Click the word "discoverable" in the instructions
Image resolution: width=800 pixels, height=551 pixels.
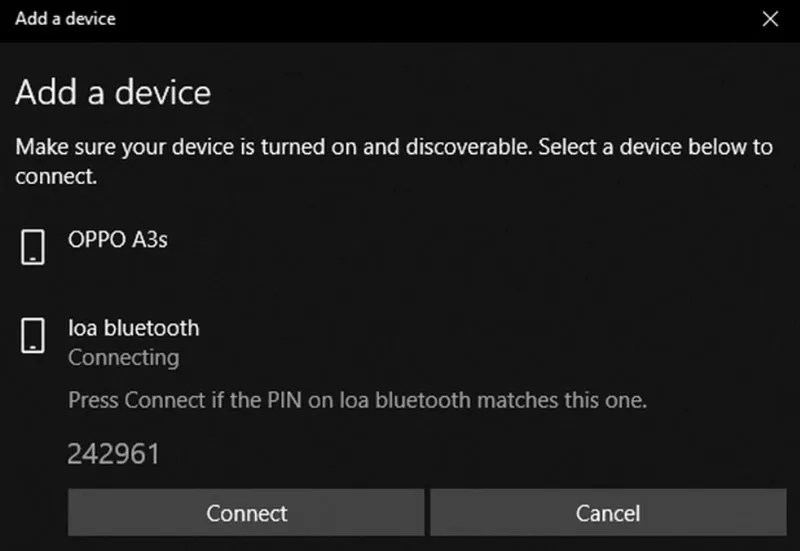coord(464,148)
